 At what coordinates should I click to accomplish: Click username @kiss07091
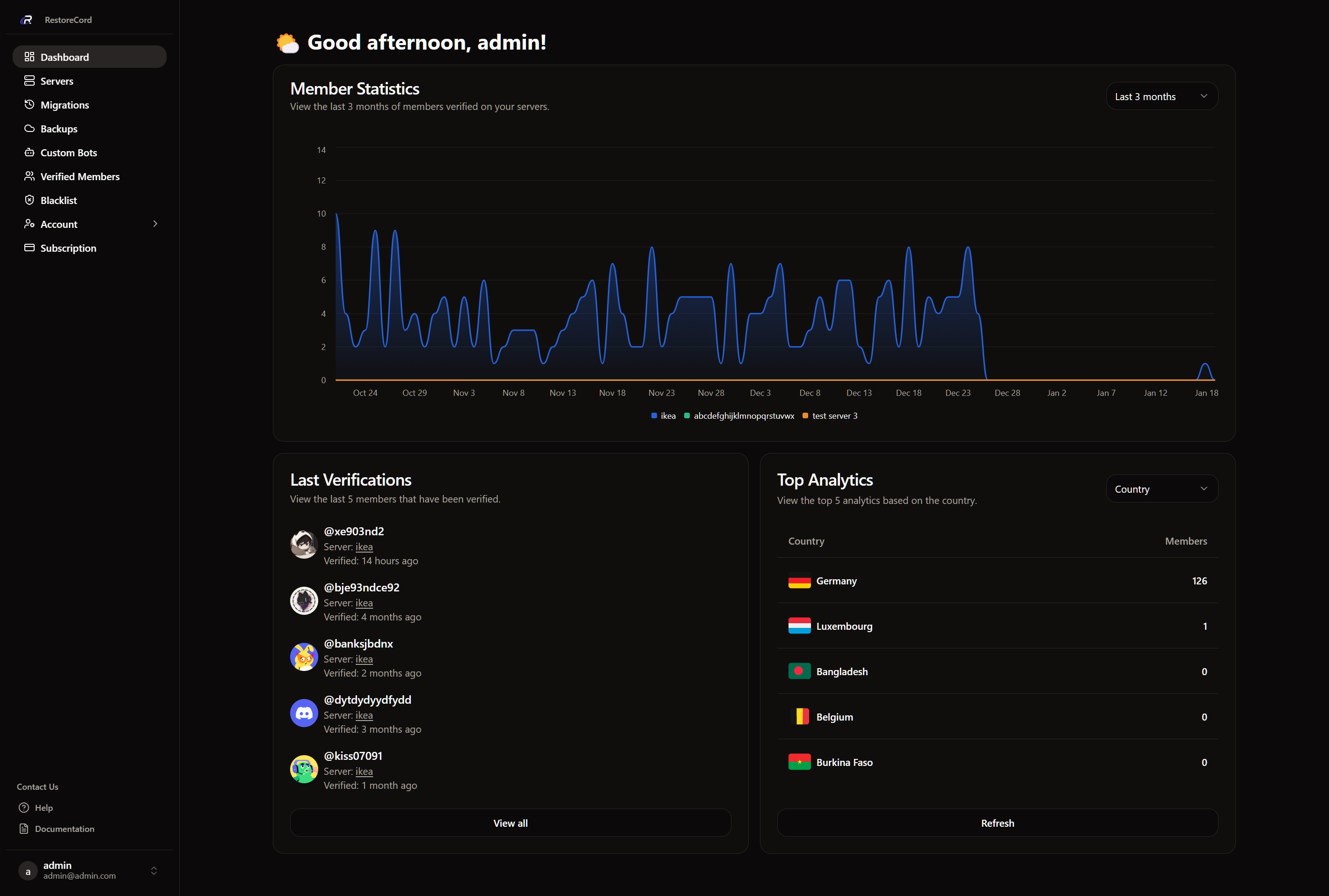pos(353,756)
